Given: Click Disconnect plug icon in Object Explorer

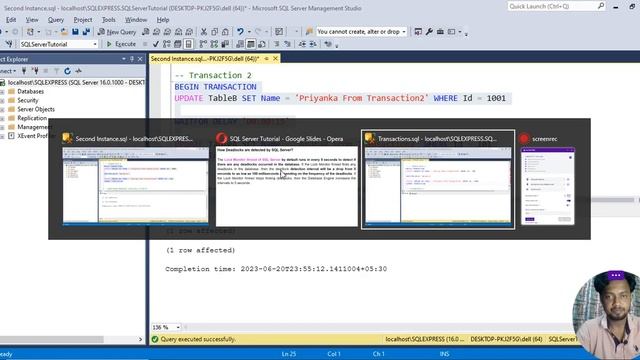Looking at the screenshot, I should (x=36, y=71).
